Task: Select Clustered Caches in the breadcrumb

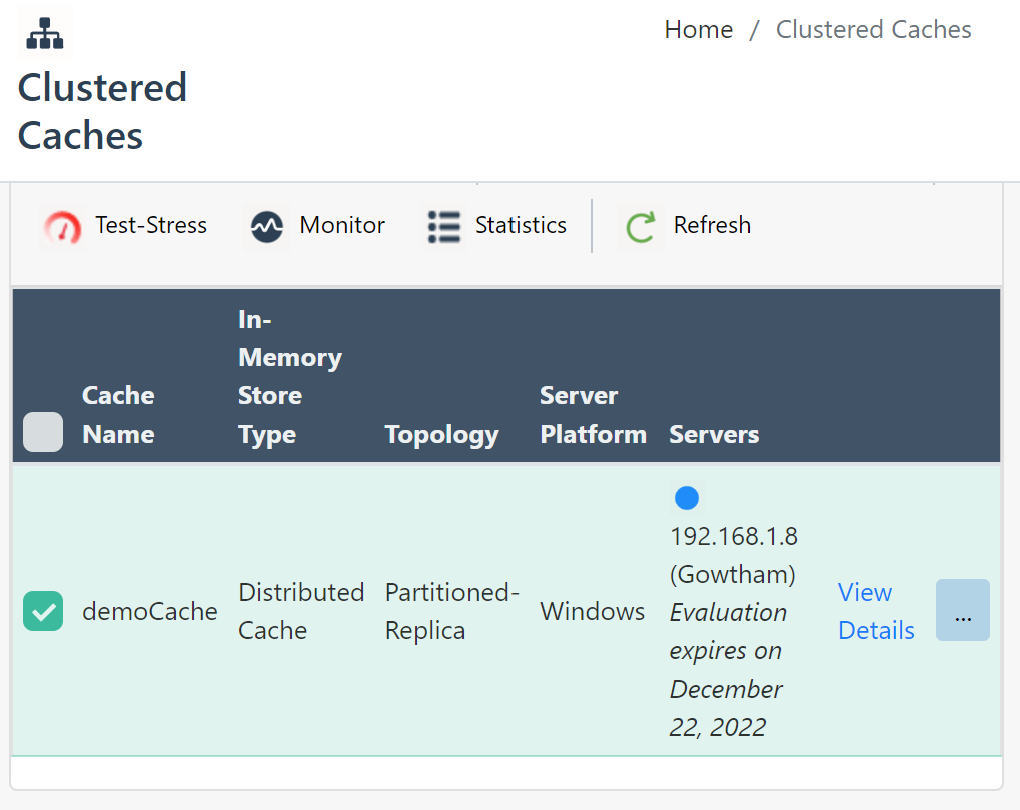Action: tap(873, 30)
